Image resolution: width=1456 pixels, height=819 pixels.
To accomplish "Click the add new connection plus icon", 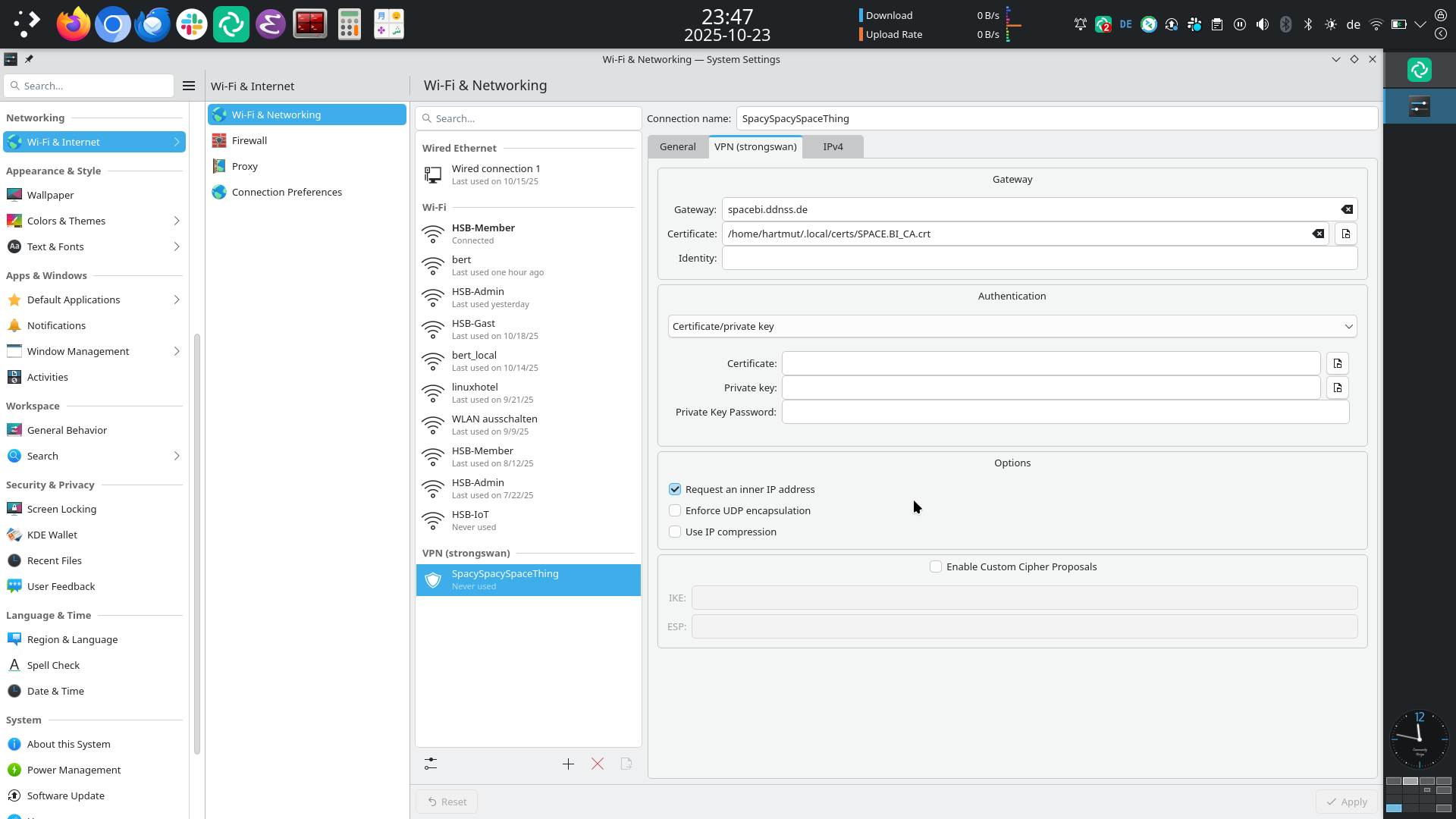I will pos(568,764).
